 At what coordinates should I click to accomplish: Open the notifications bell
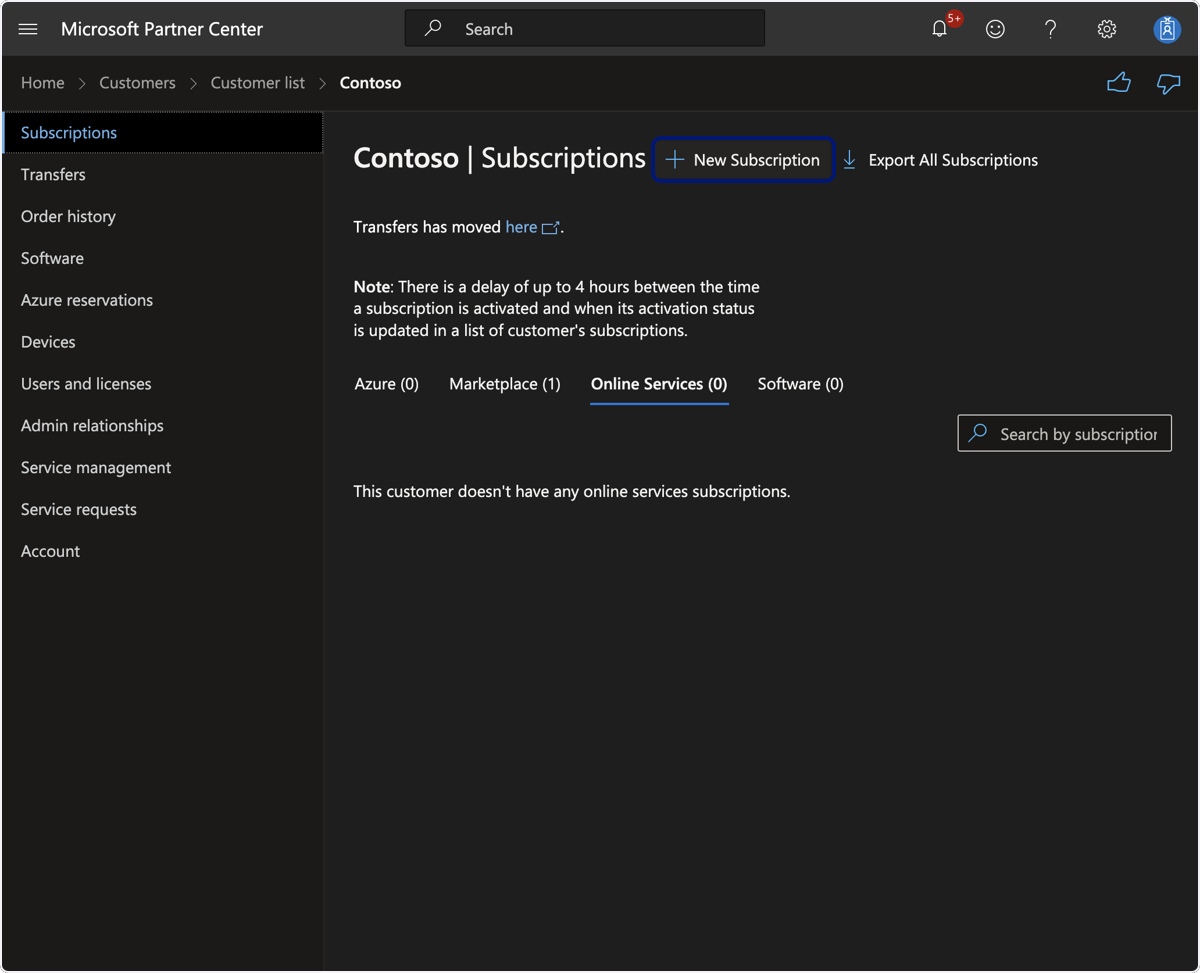click(939, 29)
